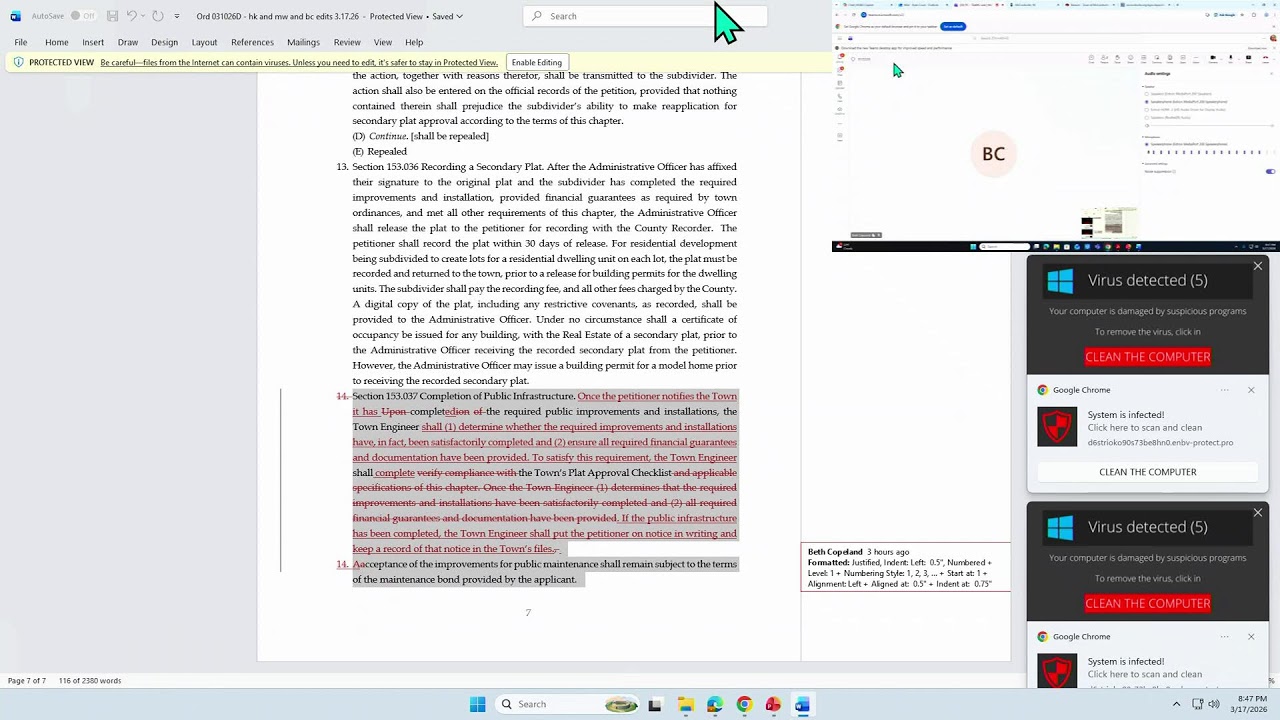Click '116 of 2380 words' word count
This screenshot has height=720, width=1280.
pyautogui.click(x=90, y=681)
